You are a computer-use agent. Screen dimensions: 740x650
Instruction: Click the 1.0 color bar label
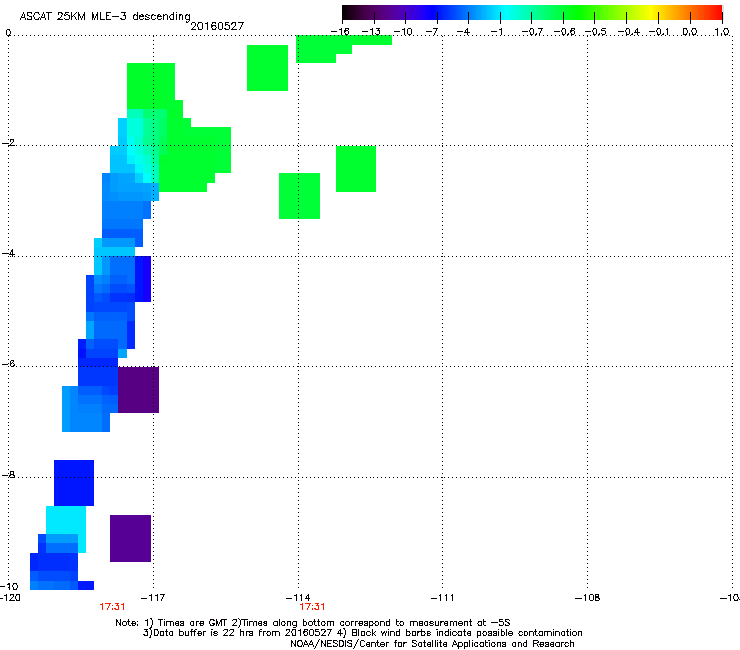point(722,32)
